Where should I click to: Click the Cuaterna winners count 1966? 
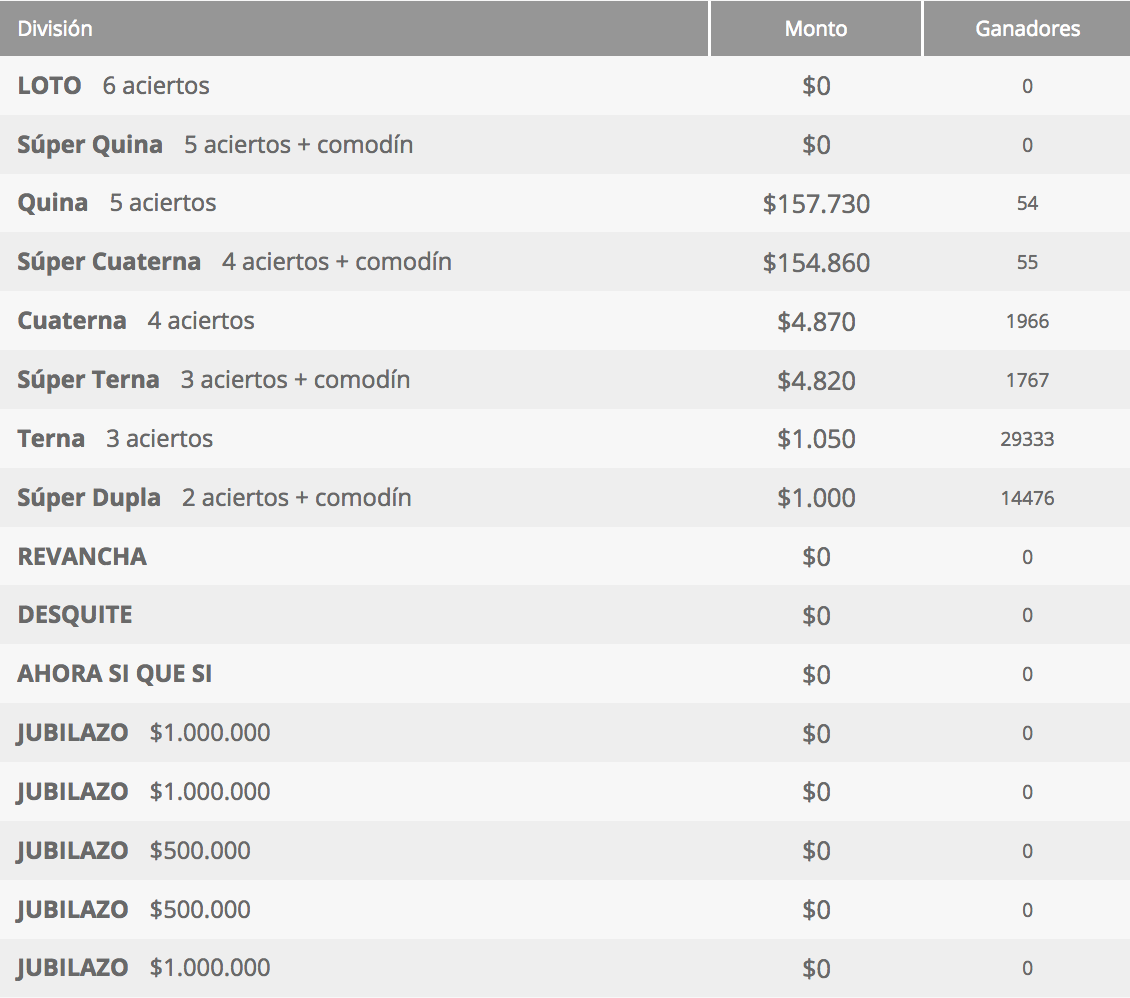pos(1027,321)
